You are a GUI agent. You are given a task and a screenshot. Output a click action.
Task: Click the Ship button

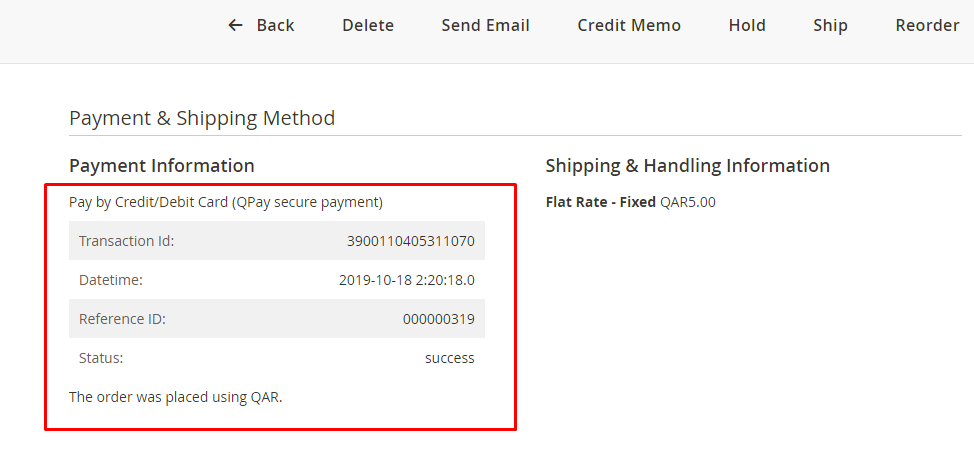830,25
